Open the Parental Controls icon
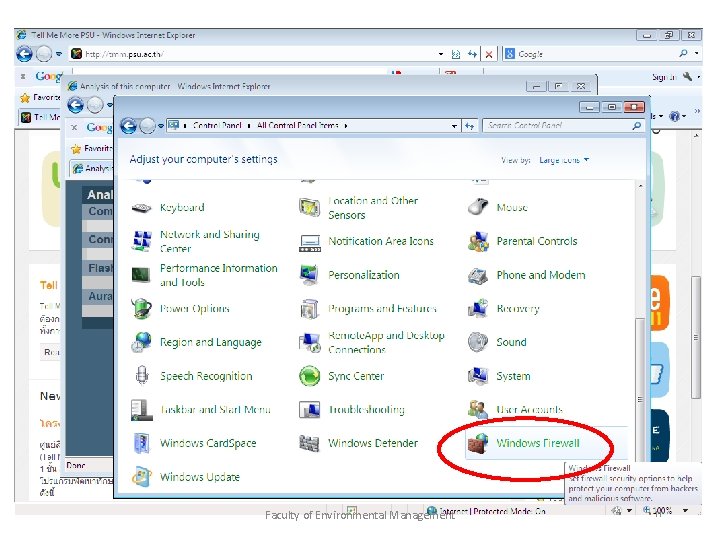The width and height of the screenshot is (720, 540). coord(478,241)
